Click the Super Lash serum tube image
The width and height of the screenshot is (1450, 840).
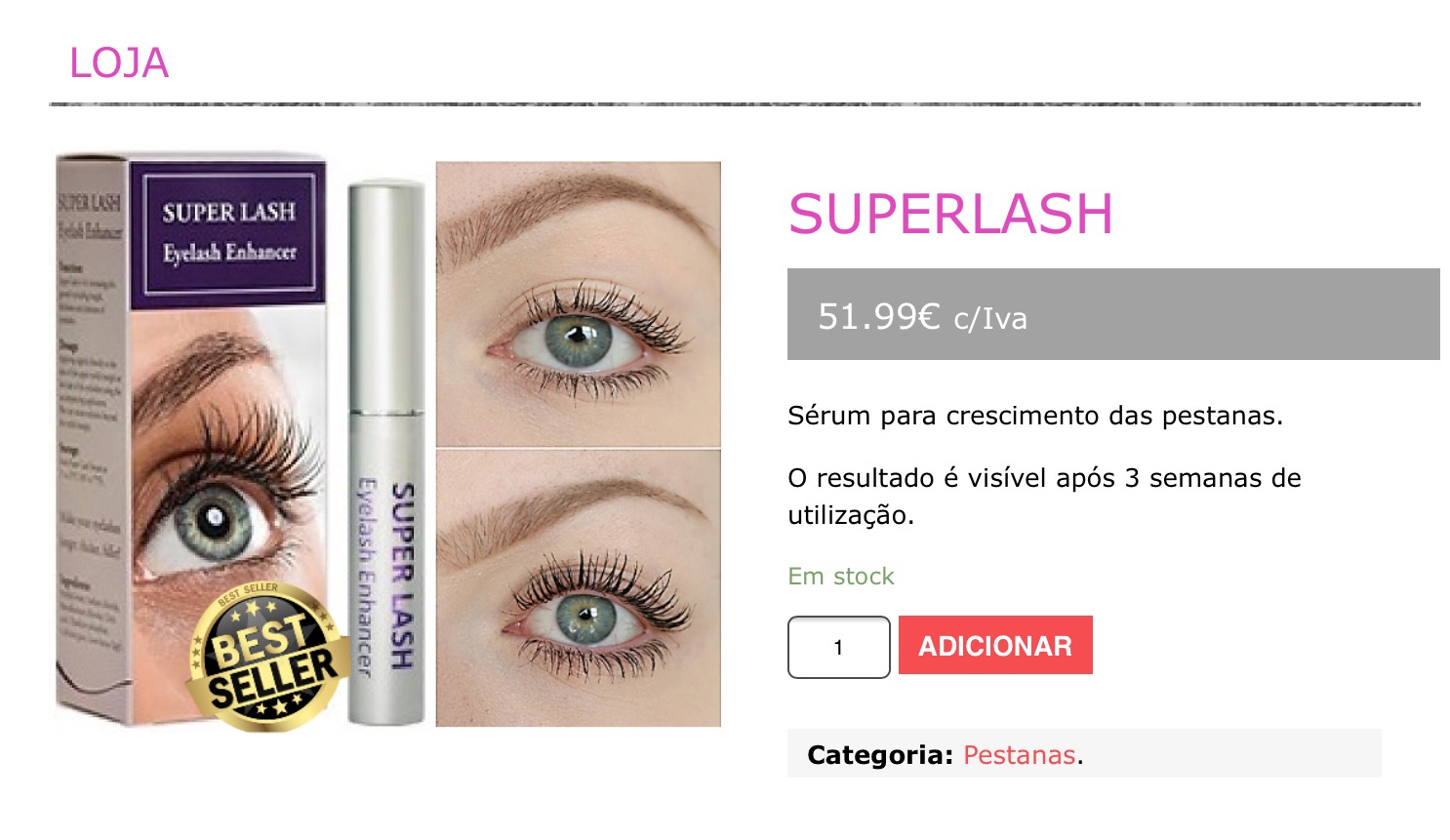386,452
